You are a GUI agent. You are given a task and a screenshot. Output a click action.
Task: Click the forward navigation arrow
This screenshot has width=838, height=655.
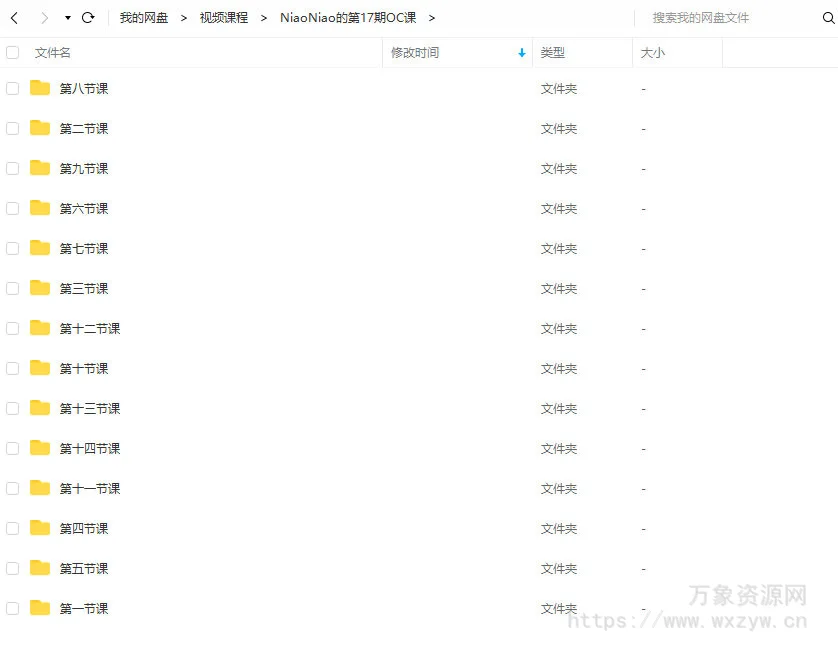click(x=44, y=18)
